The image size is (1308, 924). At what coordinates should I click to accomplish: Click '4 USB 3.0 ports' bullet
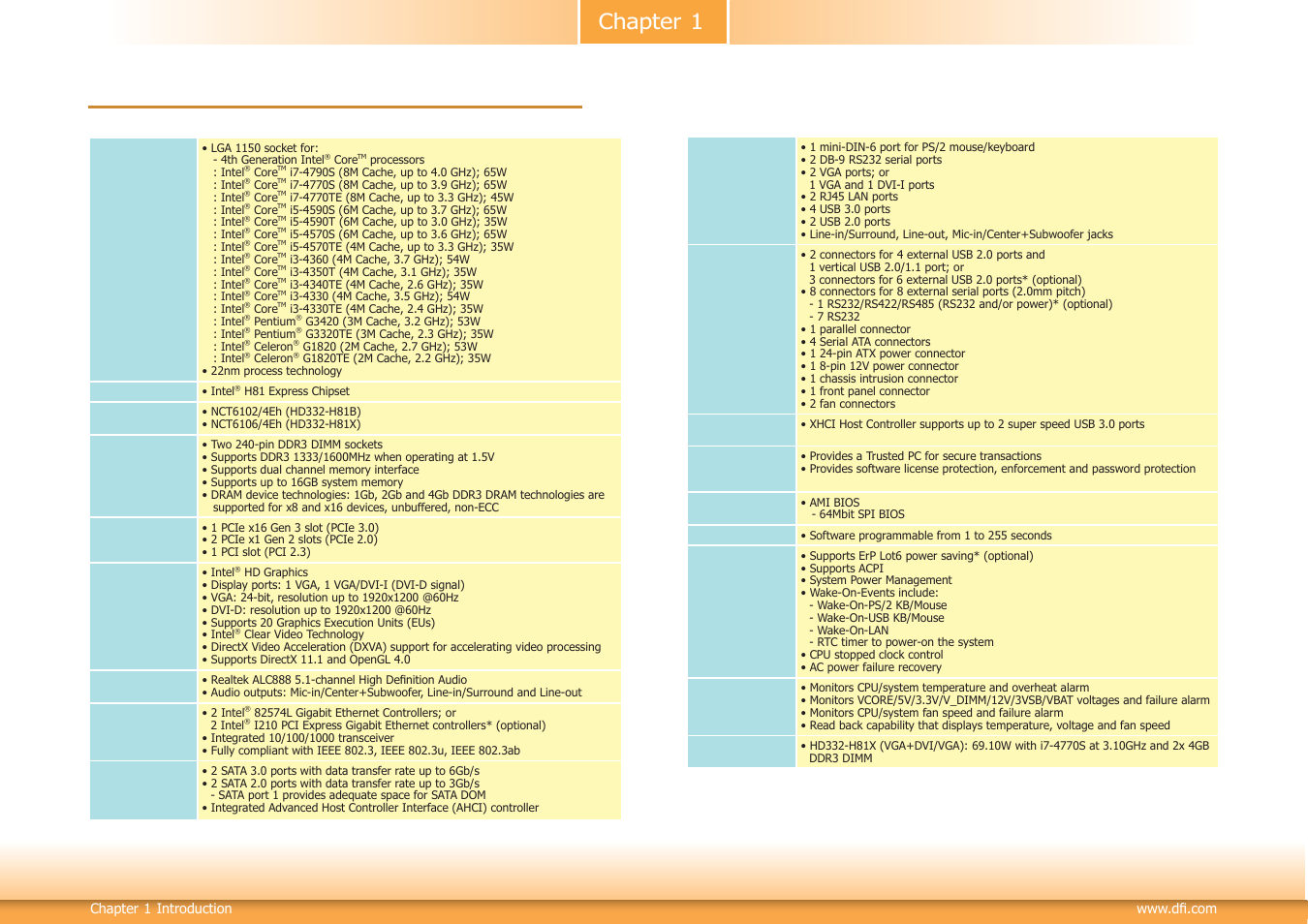[845, 209]
